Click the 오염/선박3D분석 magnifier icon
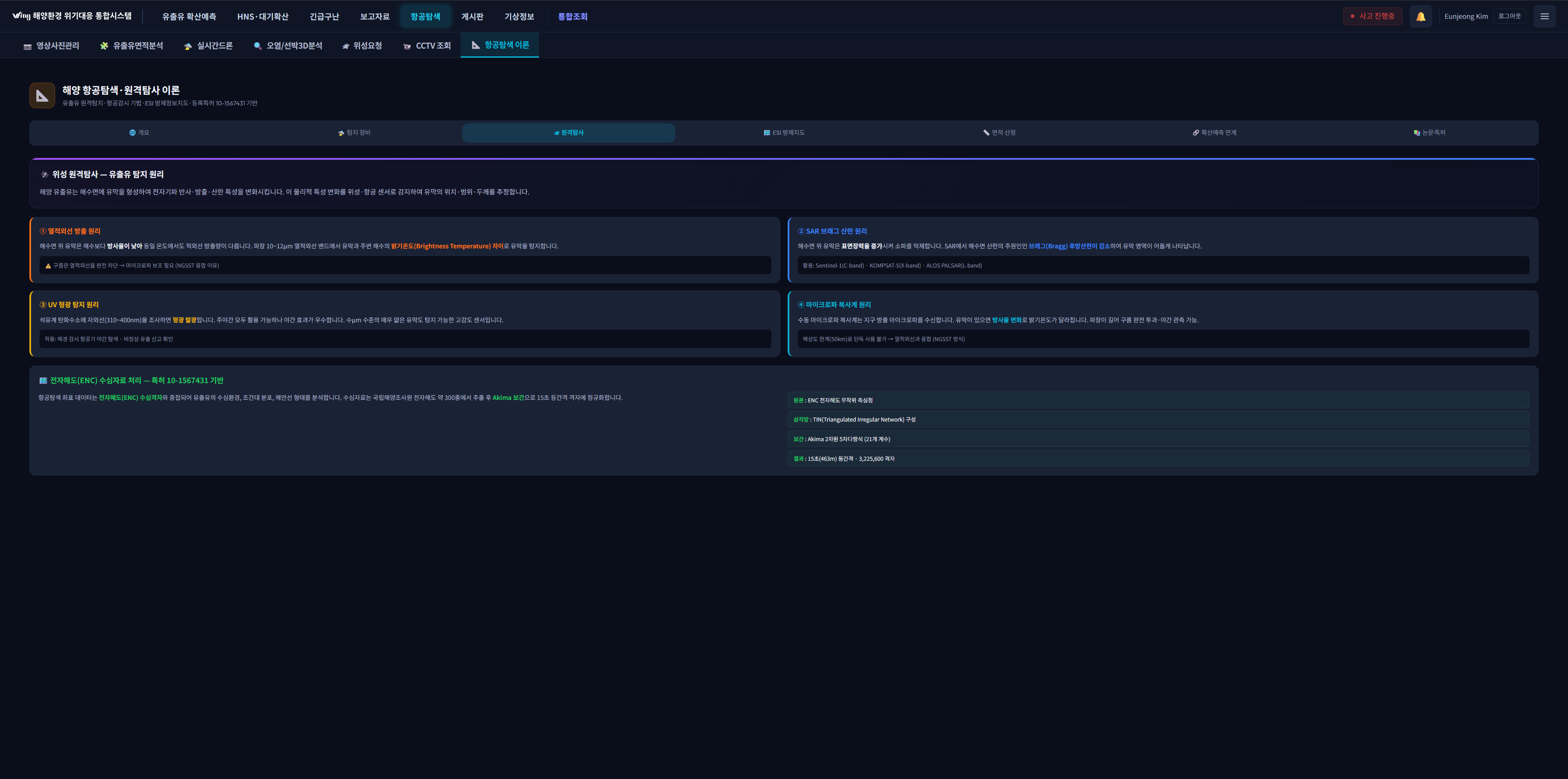Screen dimensions: 1568x779 click(x=258, y=46)
